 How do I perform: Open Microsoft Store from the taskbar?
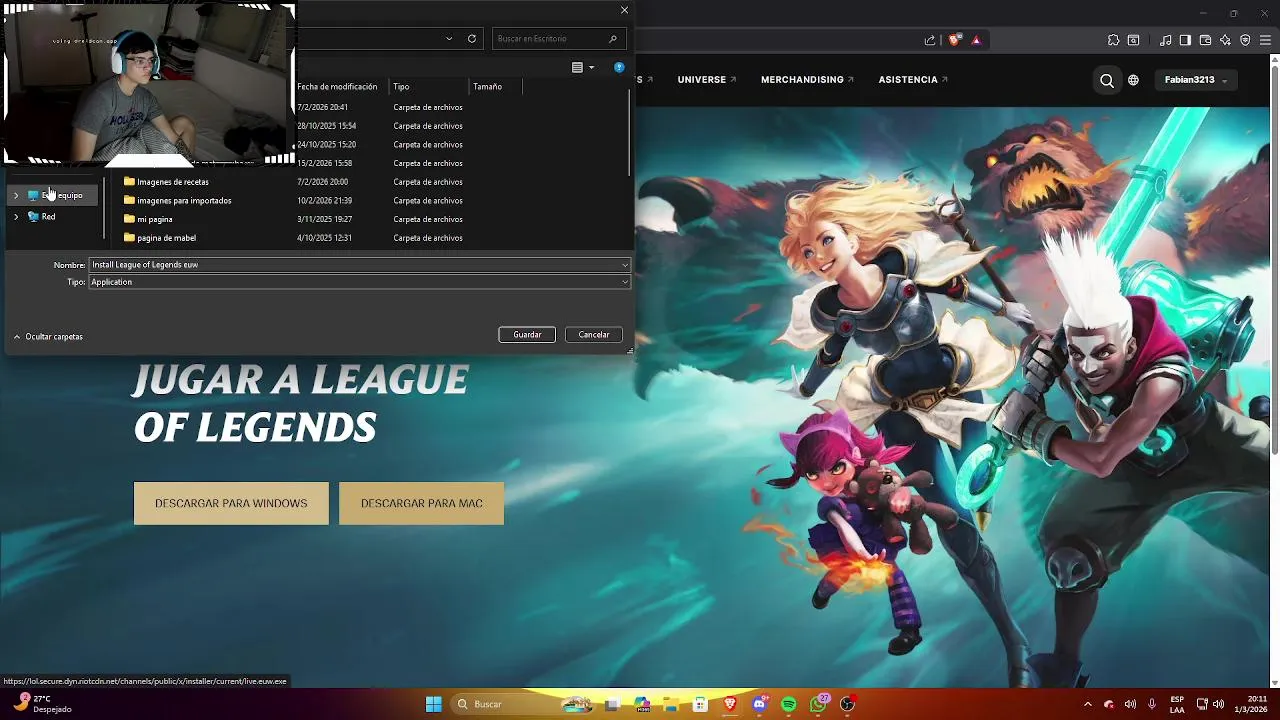click(700, 704)
